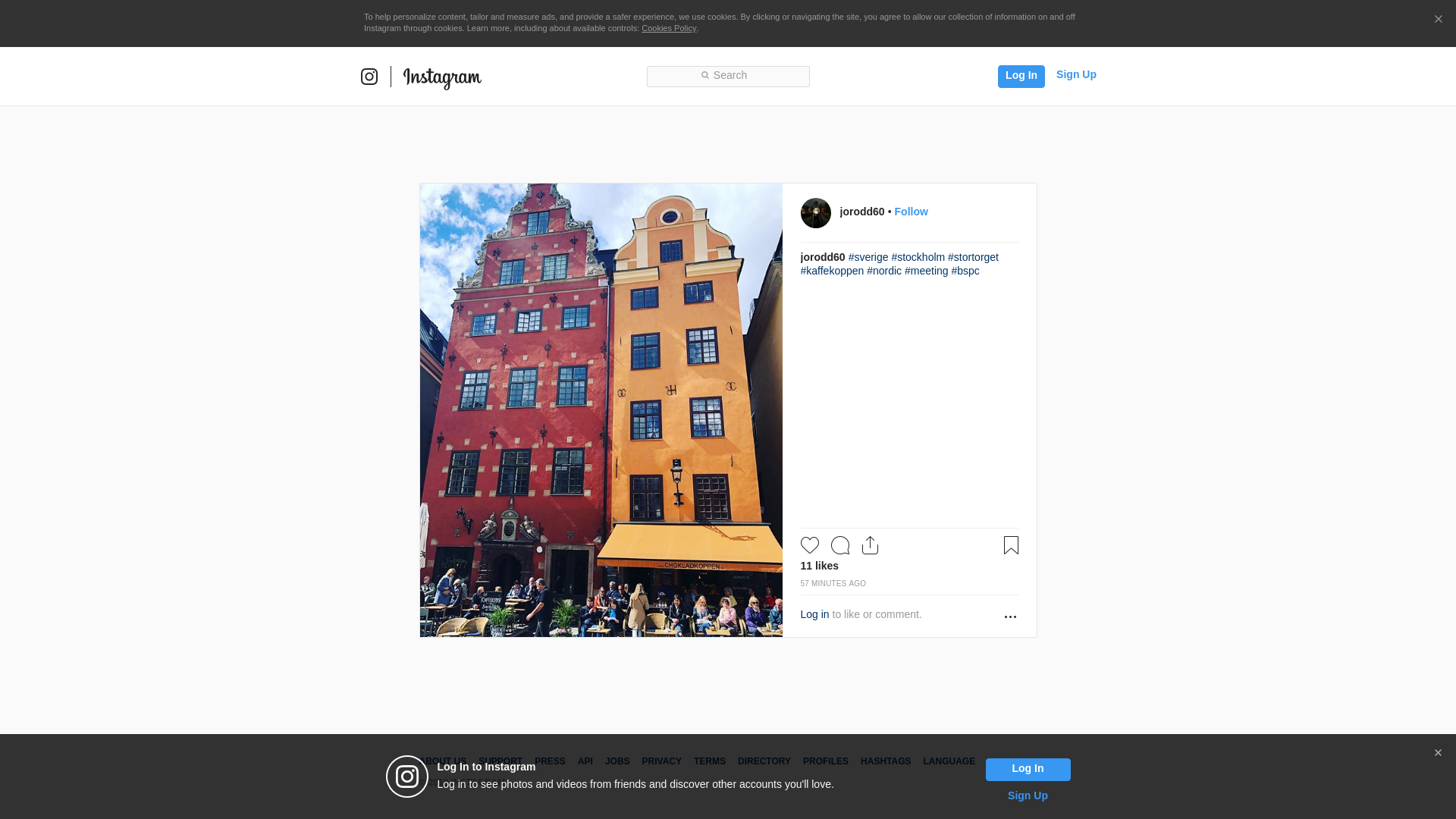The height and width of the screenshot is (819, 1456).
Task: Open HASHTAGS footer link
Action: pos(886,761)
